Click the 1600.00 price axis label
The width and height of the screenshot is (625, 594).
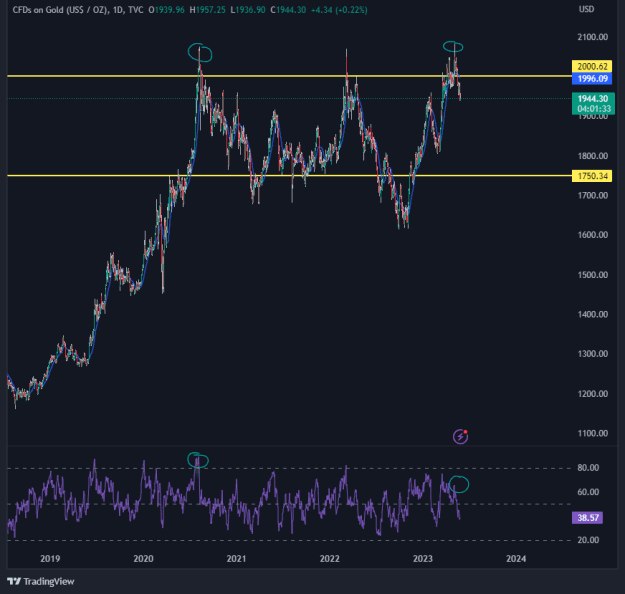pyautogui.click(x=593, y=235)
